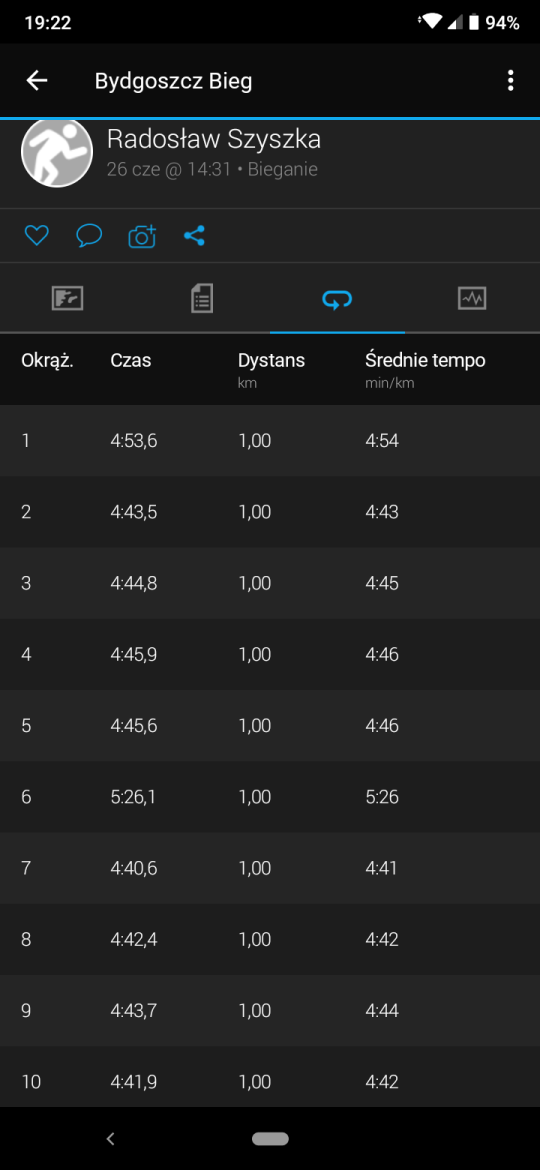Switch to the activity overview tab
Image resolution: width=540 pixels, height=1170 pixels.
coord(67,299)
